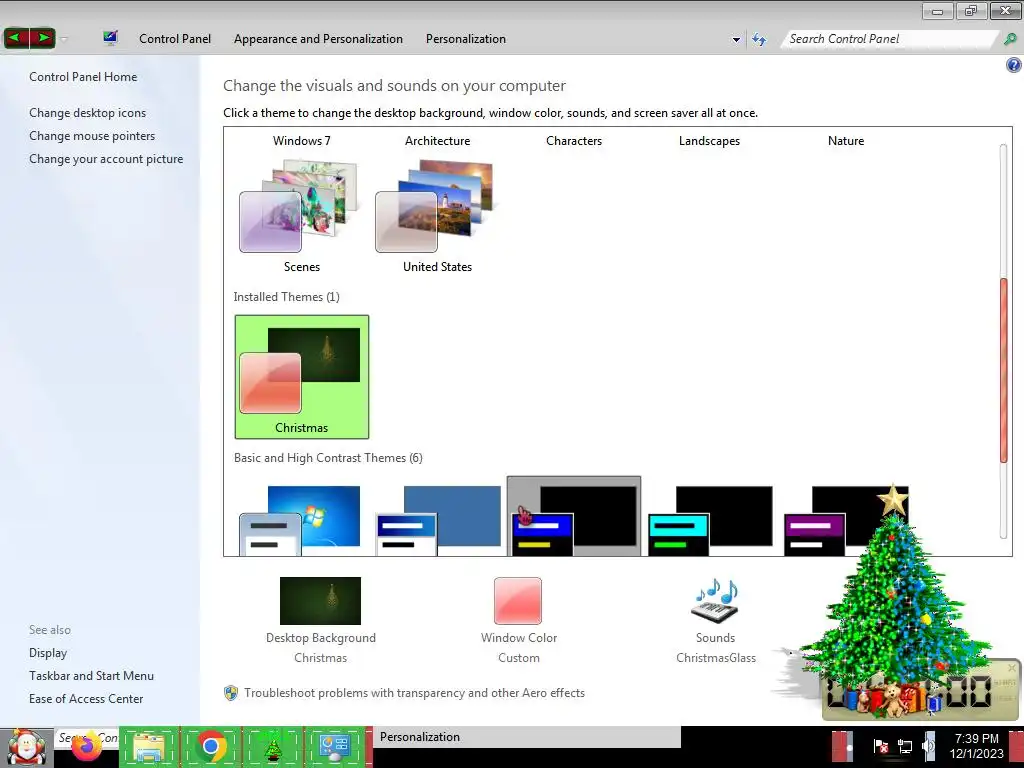Click the Action Center flag tray icon
The image size is (1024, 768).
(881, 746)
